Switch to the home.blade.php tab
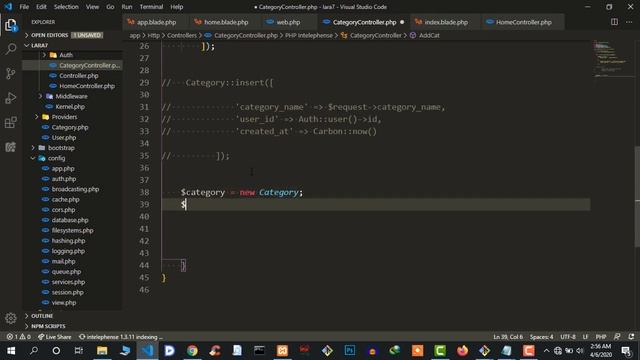Screen dimensions: 640x360 [x=226, y=22]
